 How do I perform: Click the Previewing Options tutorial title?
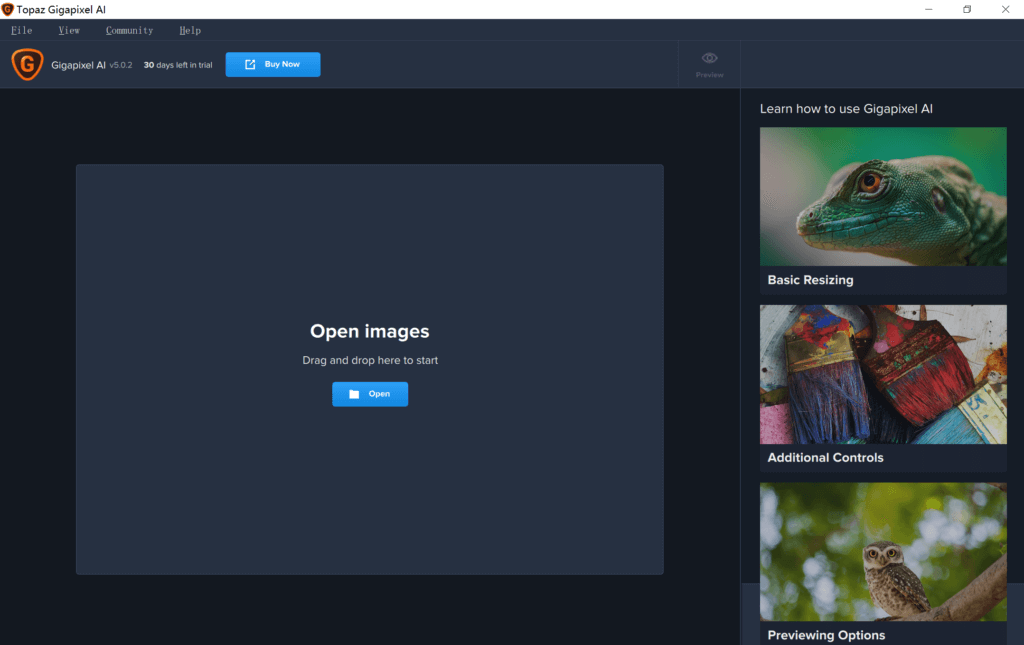pos(826,635)
